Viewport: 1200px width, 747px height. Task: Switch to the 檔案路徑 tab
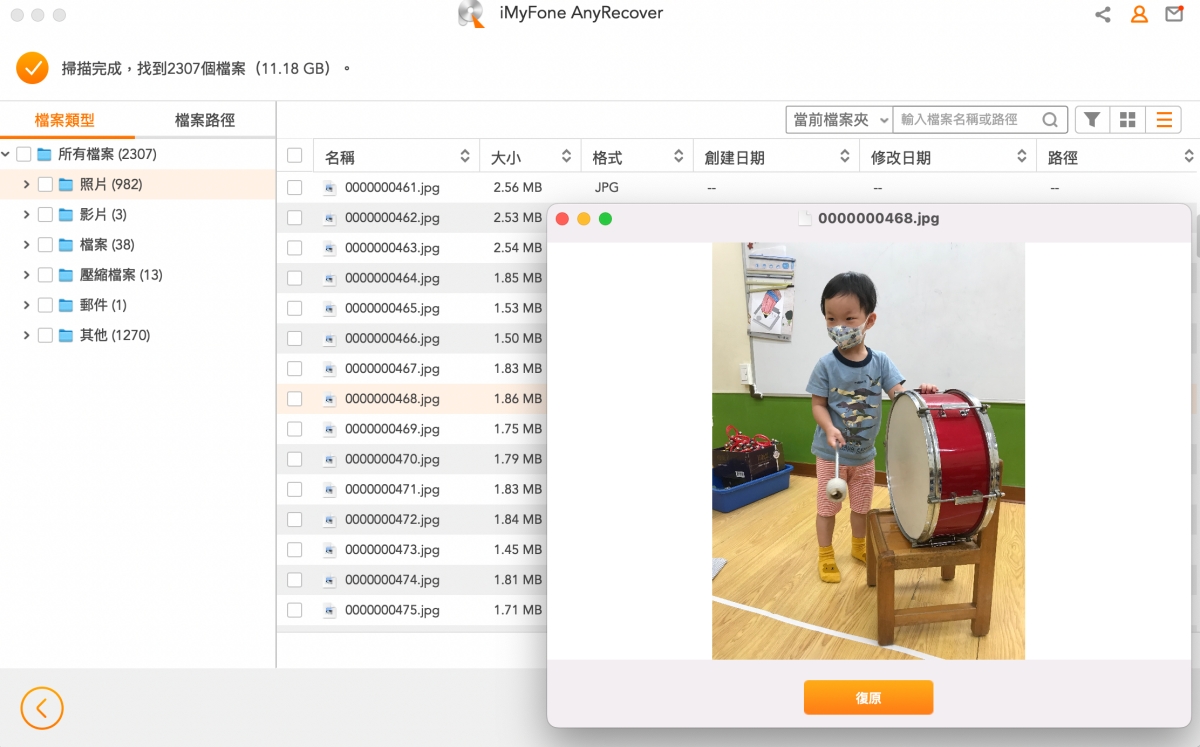(204, 120)
